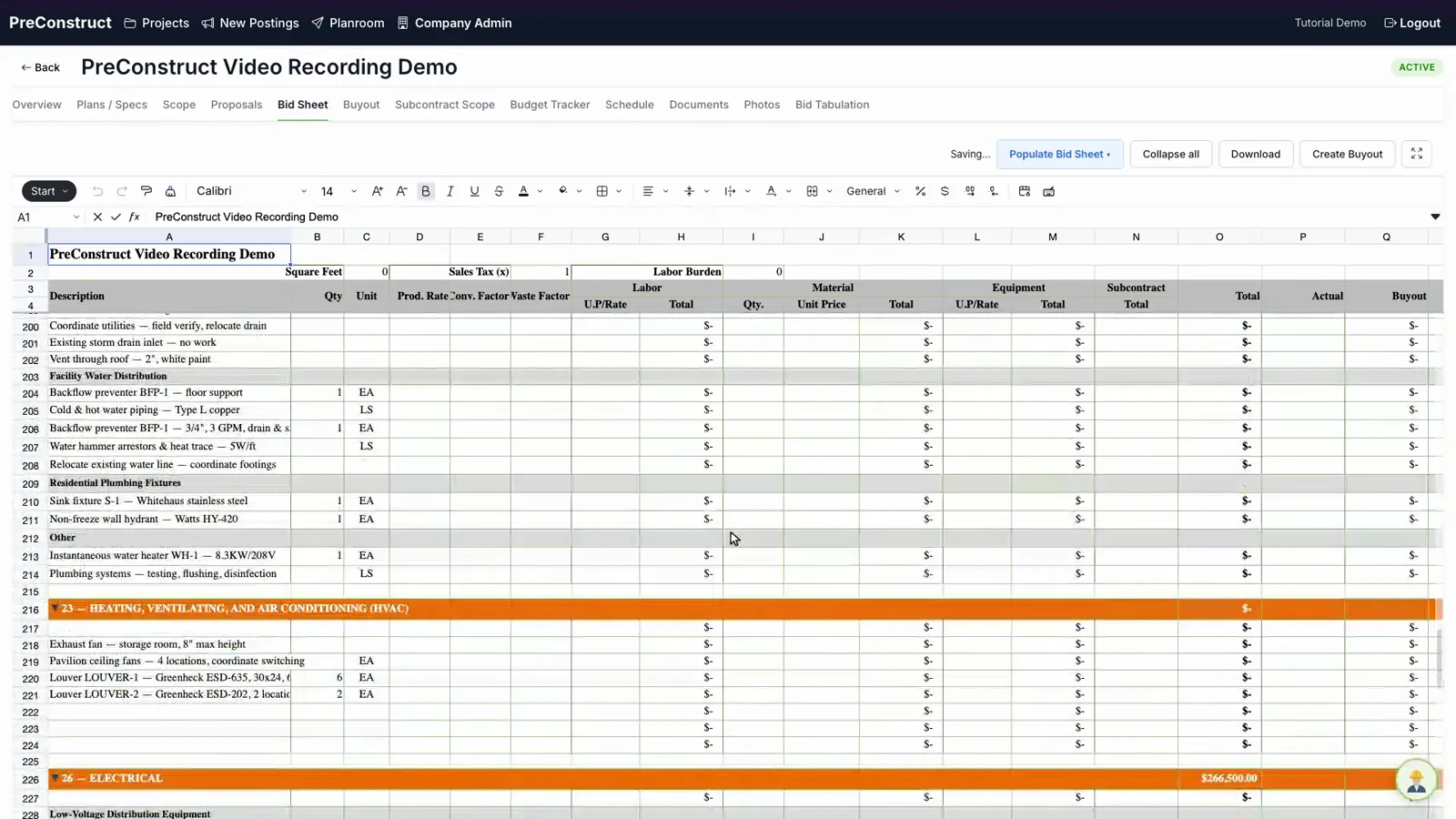Select the format painter tool
The image size is (1456, 819).
pyautogui.click(x=147, y=191)
